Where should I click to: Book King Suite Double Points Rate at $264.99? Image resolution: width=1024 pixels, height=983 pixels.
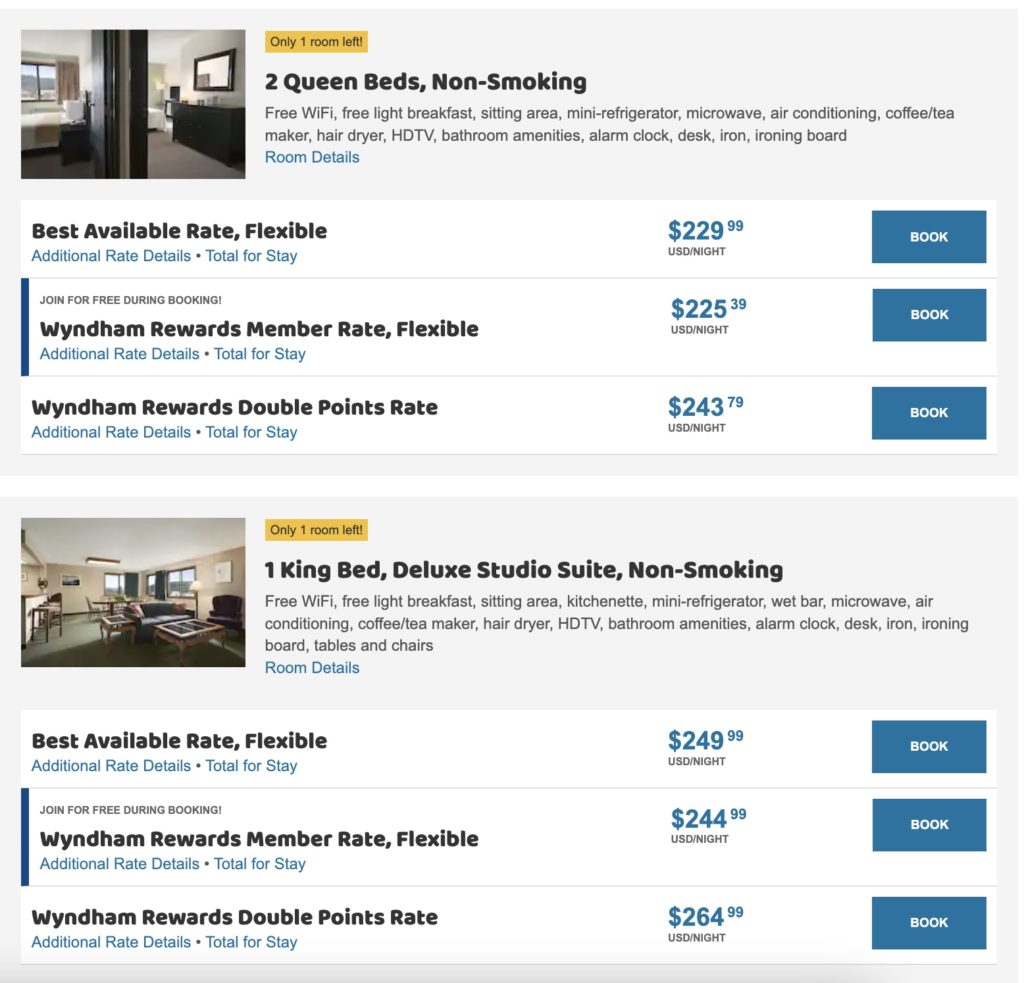928,923
